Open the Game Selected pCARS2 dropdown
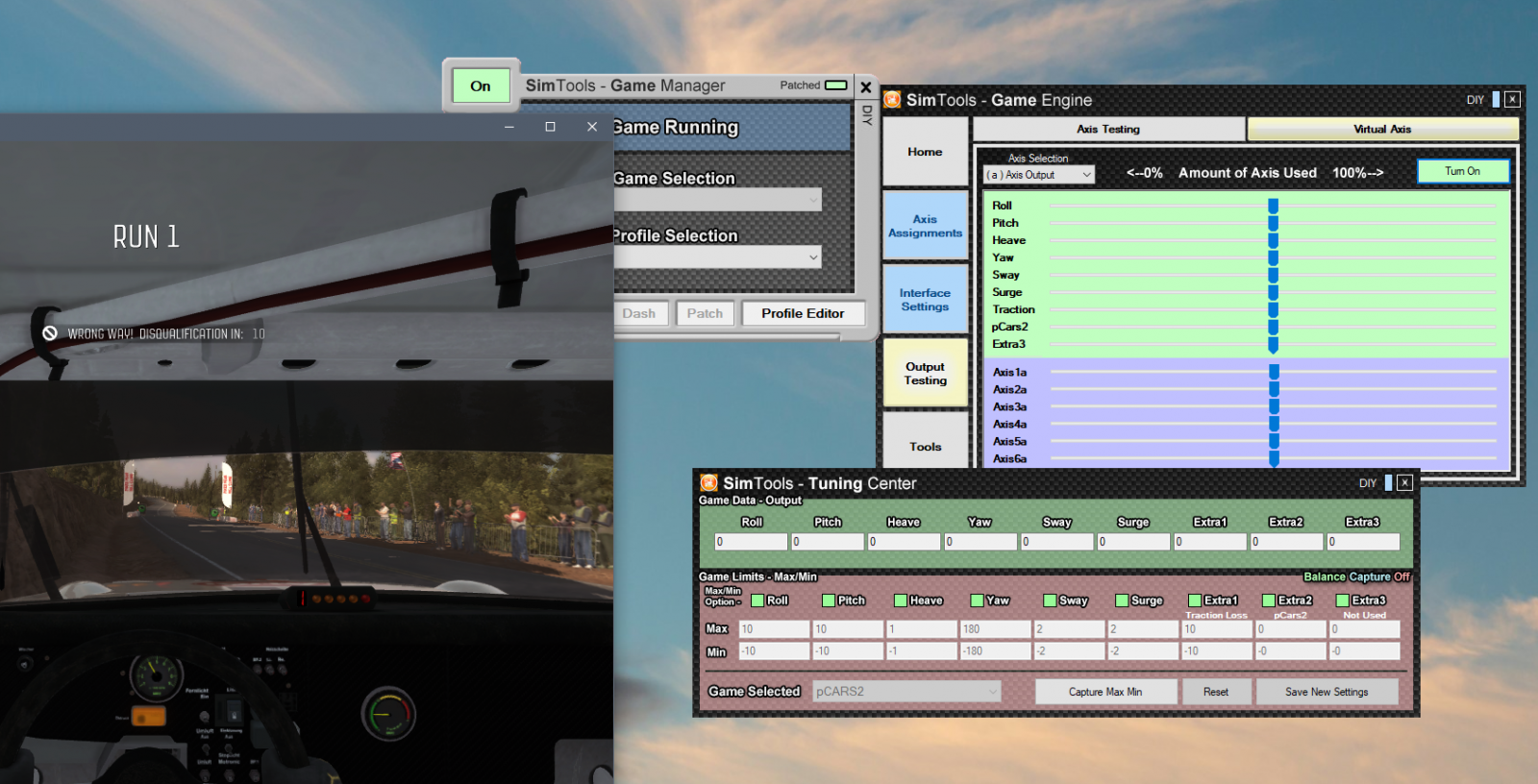 pos(906,691)
